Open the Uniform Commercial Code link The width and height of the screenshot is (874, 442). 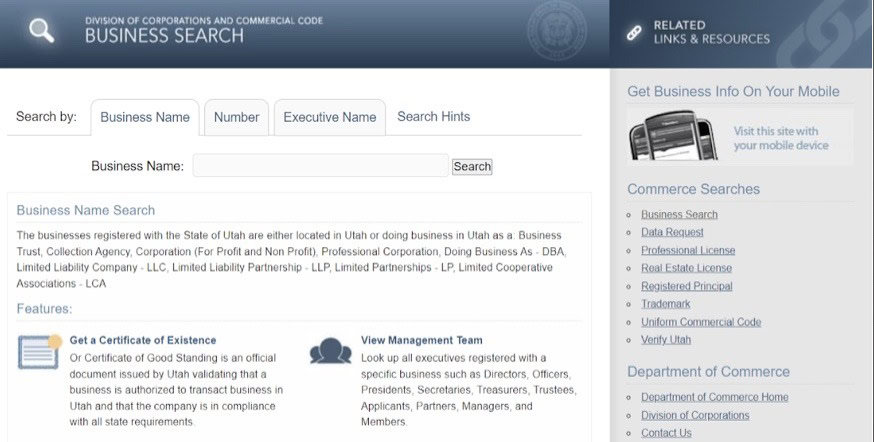point(700,322)
